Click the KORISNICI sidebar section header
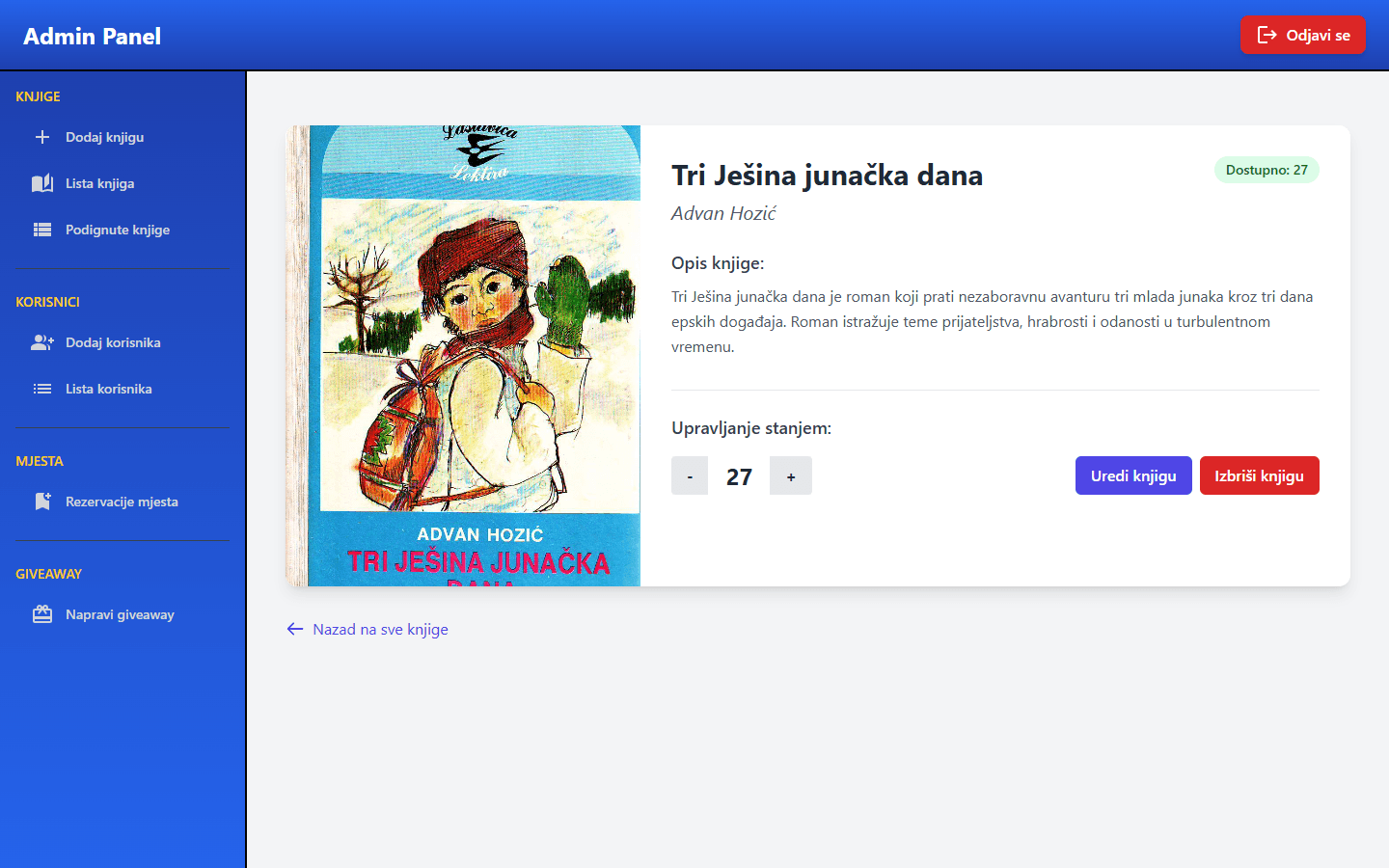Viewport: 1389px width, 868px height. (x=47, y=302)
